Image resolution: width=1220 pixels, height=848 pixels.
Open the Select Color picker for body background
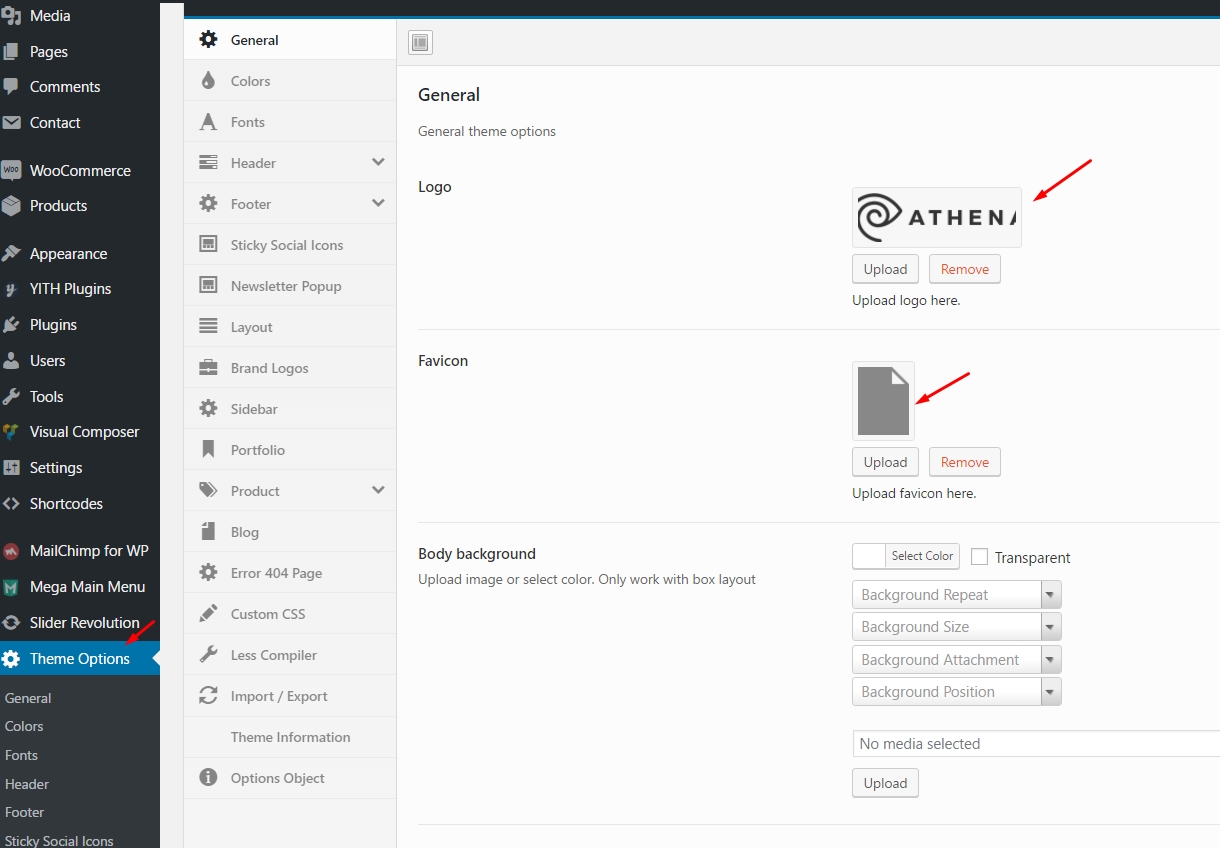(921, 556)
